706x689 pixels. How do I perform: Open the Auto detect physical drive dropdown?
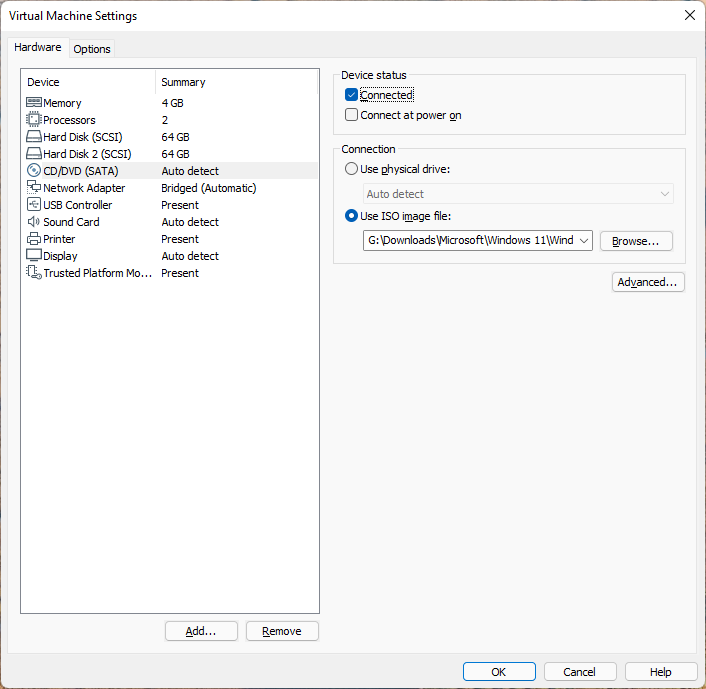pos(518,194)
